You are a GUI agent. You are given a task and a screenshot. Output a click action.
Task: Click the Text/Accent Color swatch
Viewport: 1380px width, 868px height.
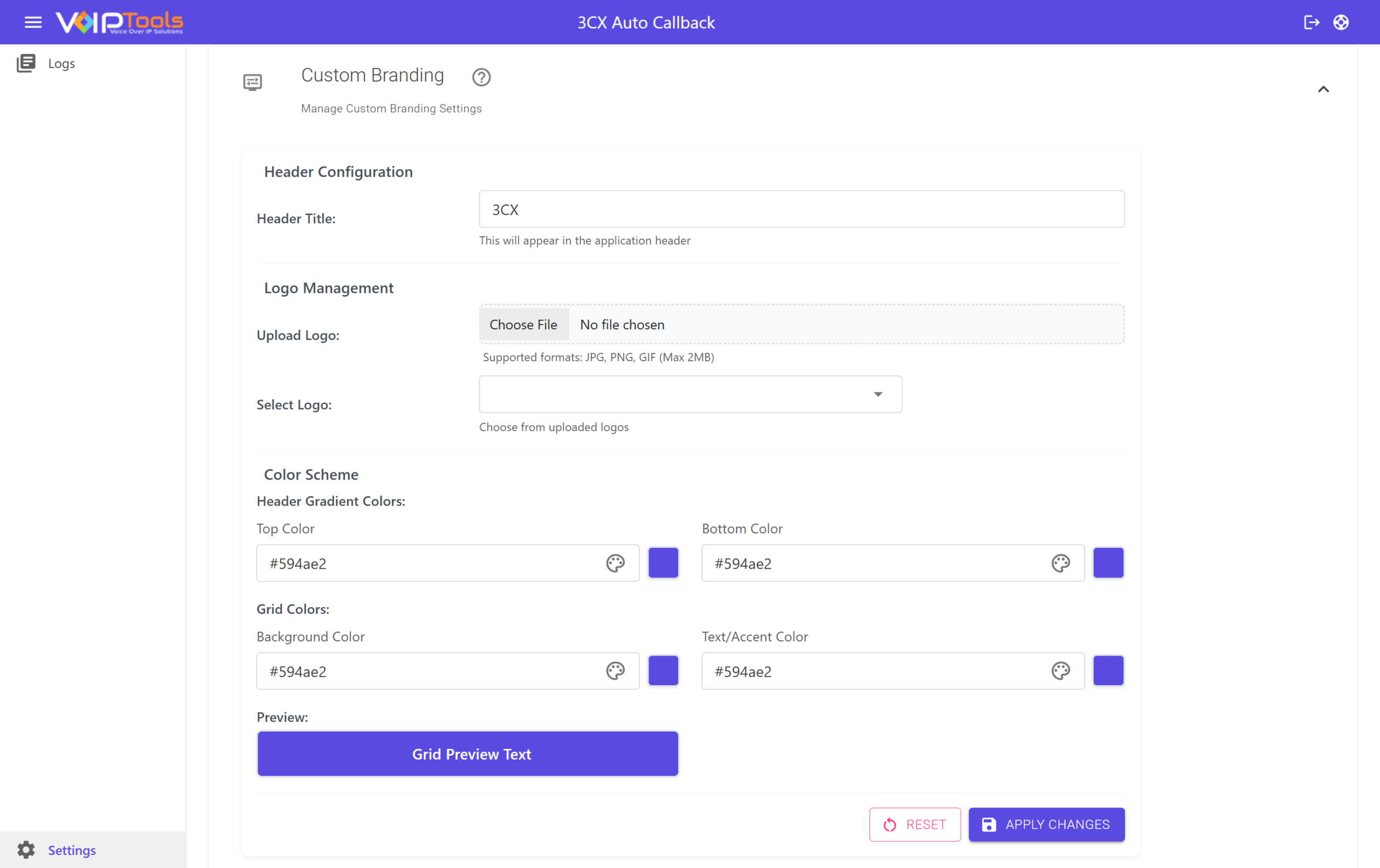coord(1108,671)
